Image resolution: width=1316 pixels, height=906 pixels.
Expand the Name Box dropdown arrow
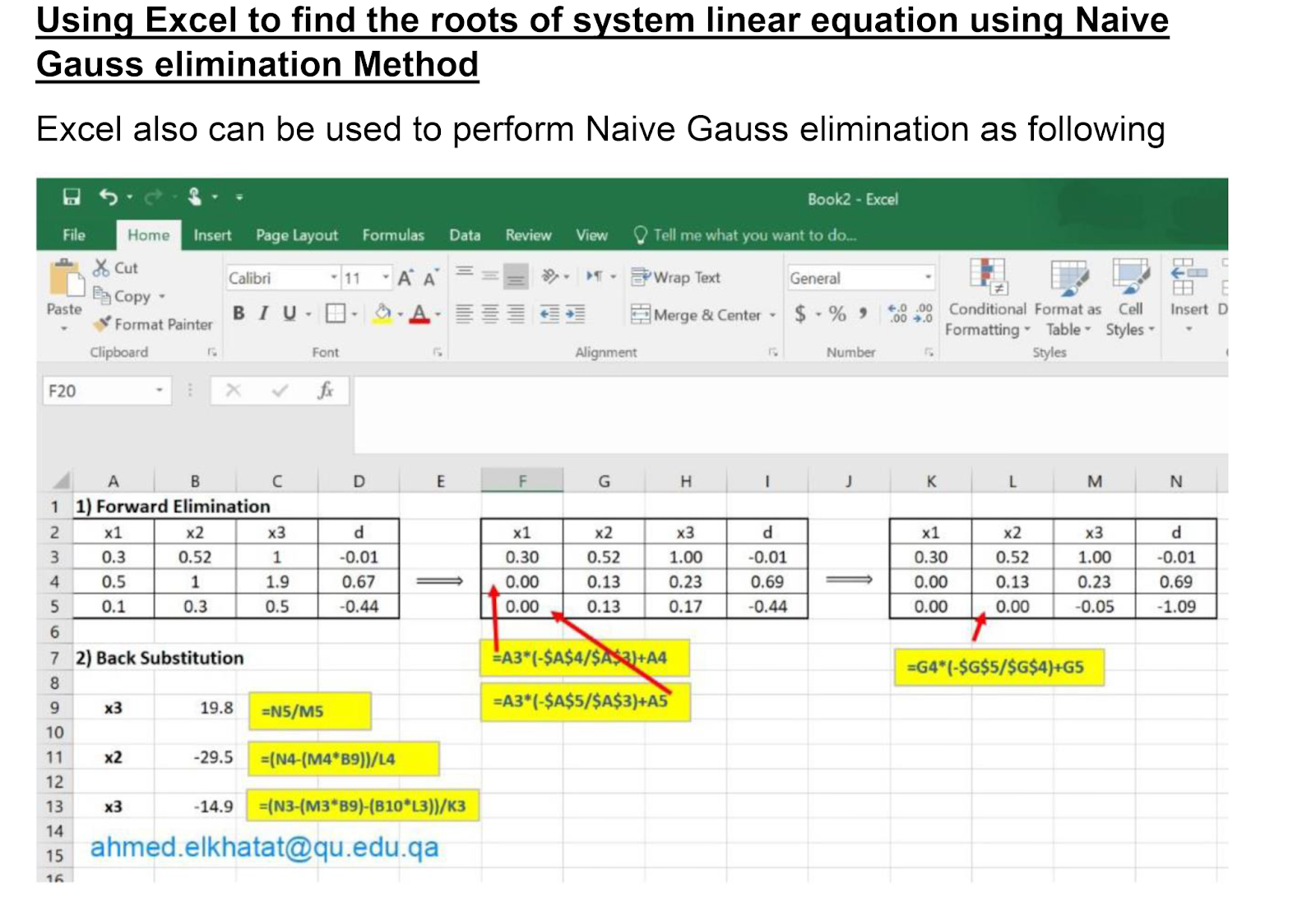pos(160,391)
